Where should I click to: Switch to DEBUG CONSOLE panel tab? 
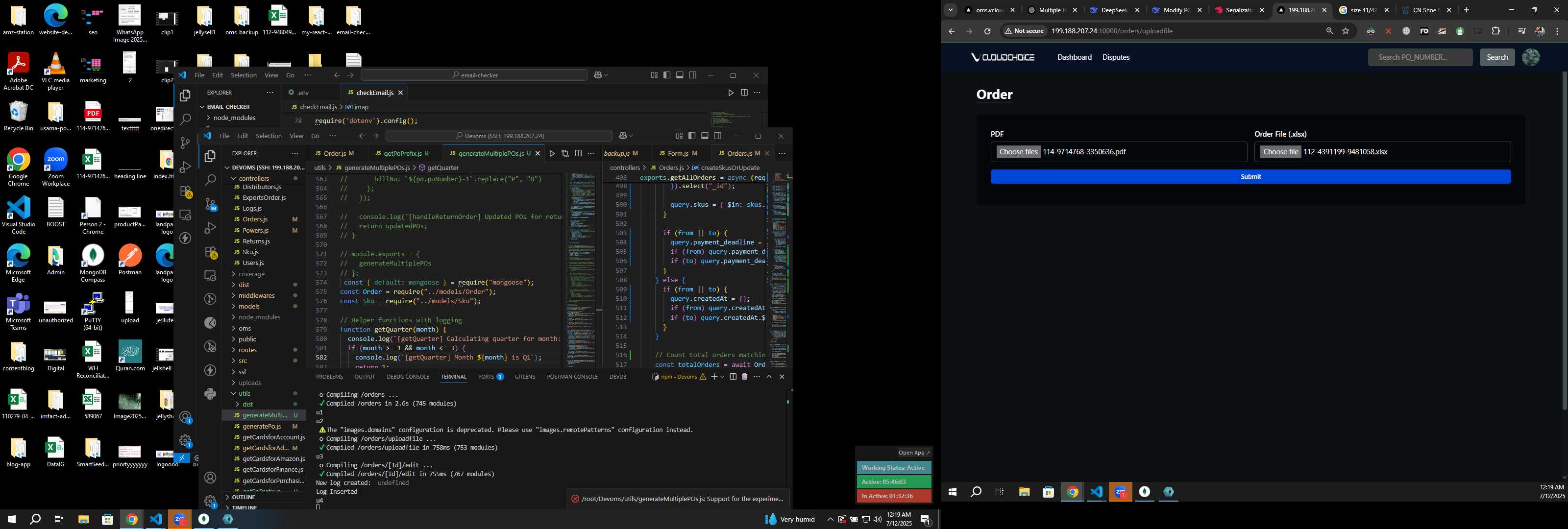(408, 377)
